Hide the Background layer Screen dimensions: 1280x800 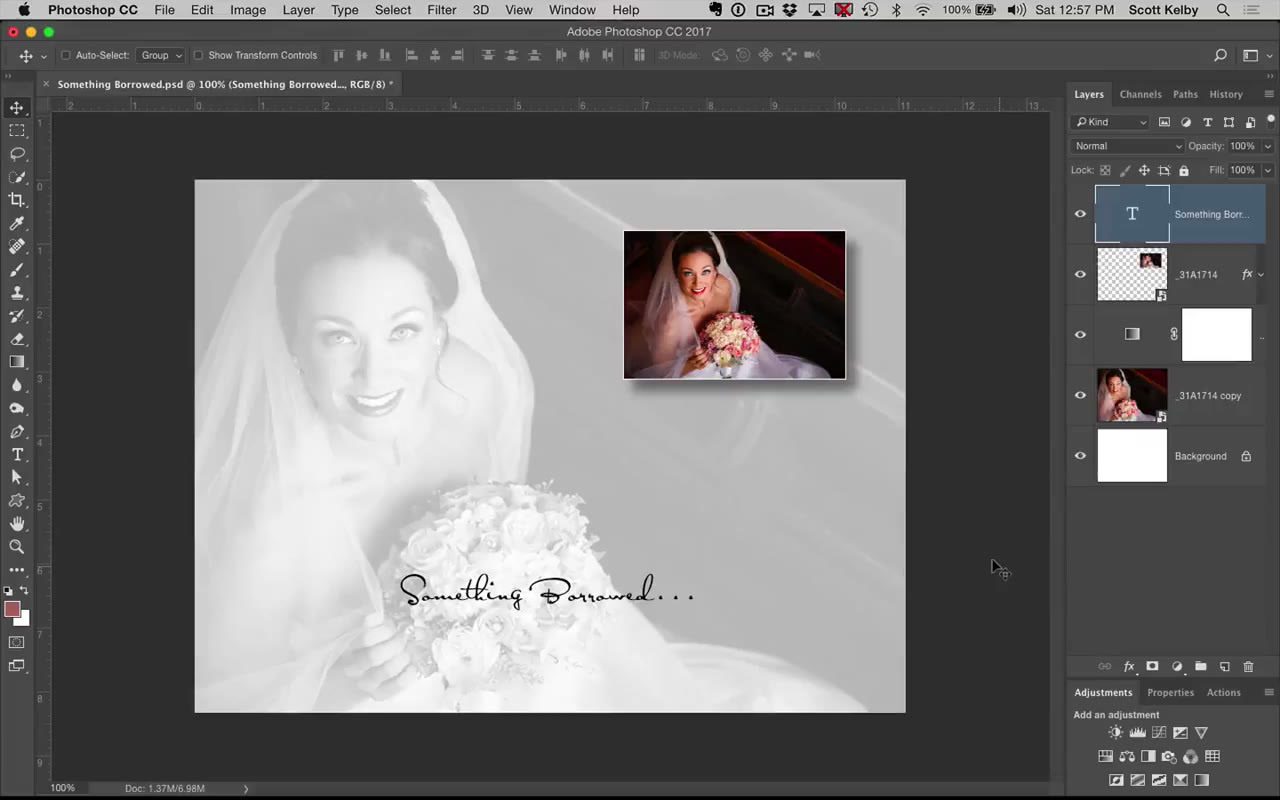point(1080,456)
